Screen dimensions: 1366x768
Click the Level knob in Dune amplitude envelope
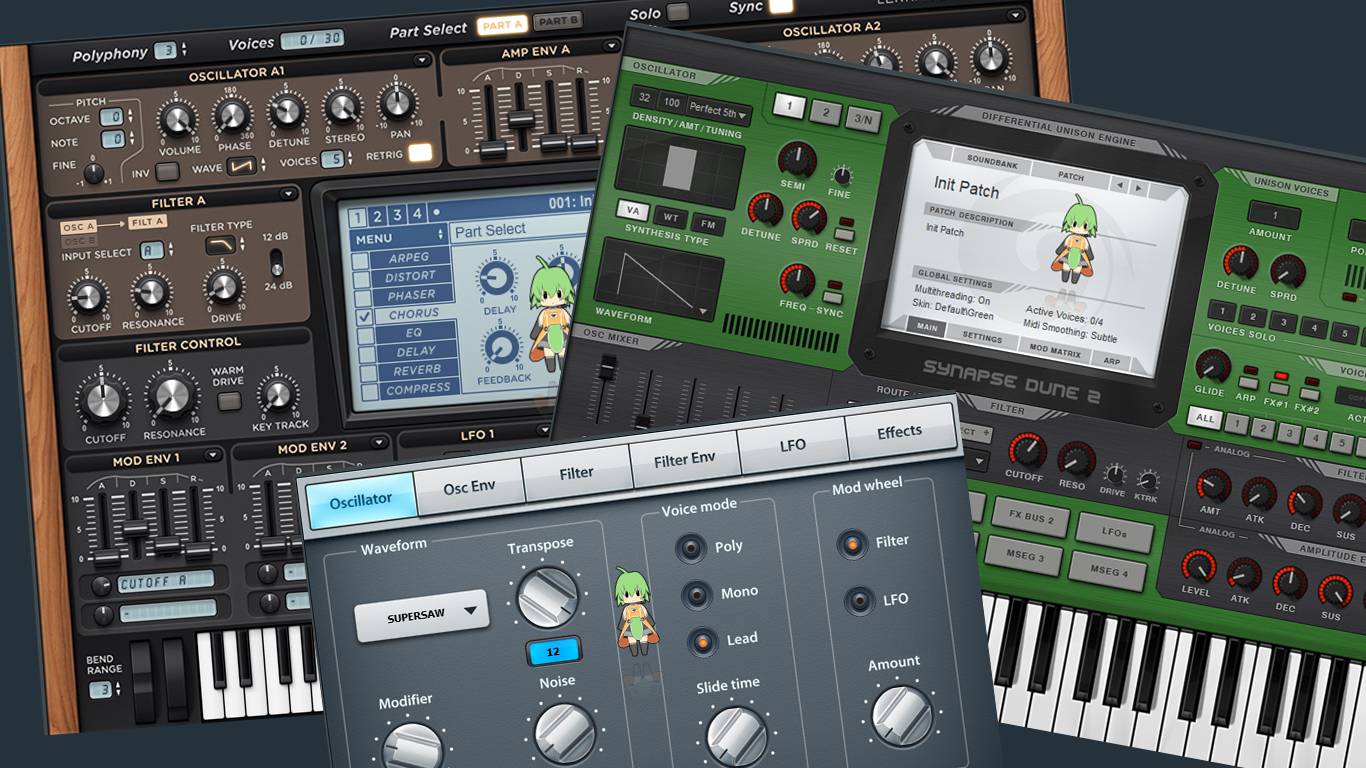coord(1197,567)
